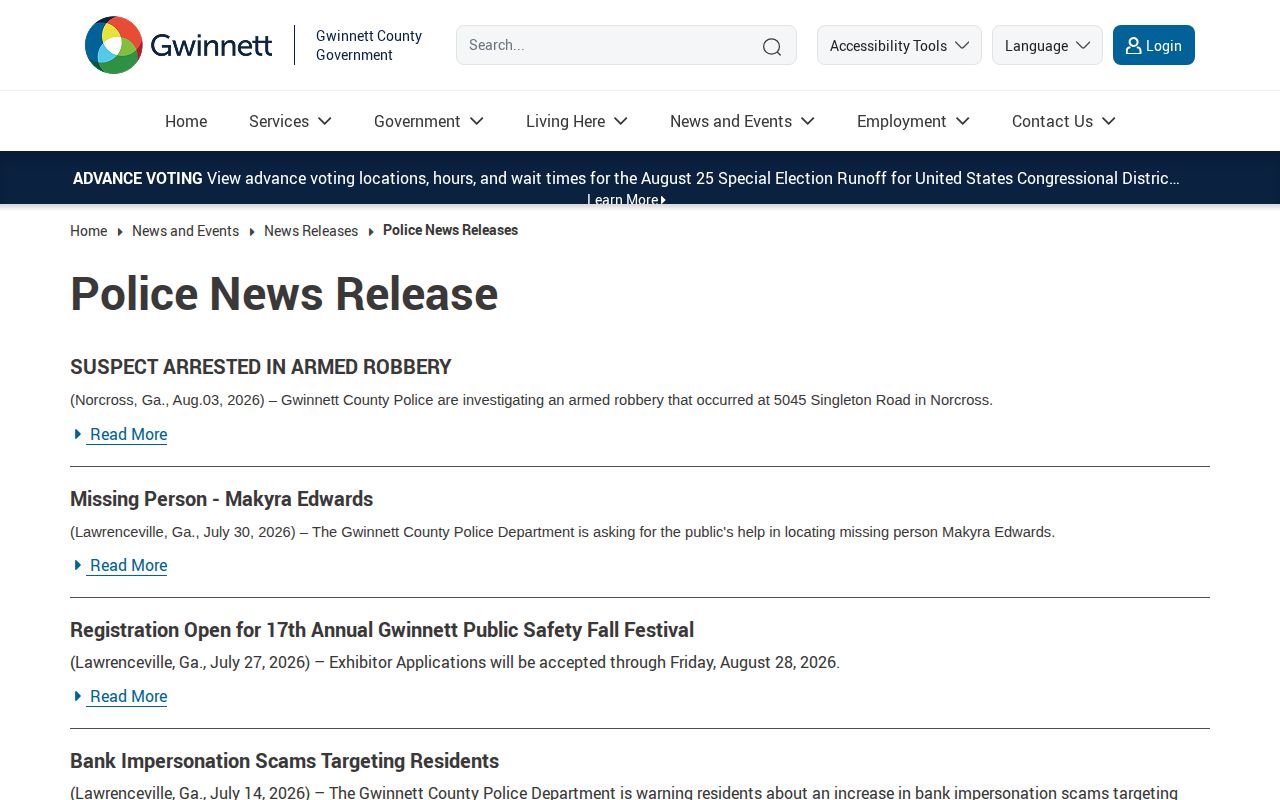Screen dimensions: 1280x800
Task: Open the Contact Us navigation menu
Action: pyautogui.click(x=1052, y=121)
